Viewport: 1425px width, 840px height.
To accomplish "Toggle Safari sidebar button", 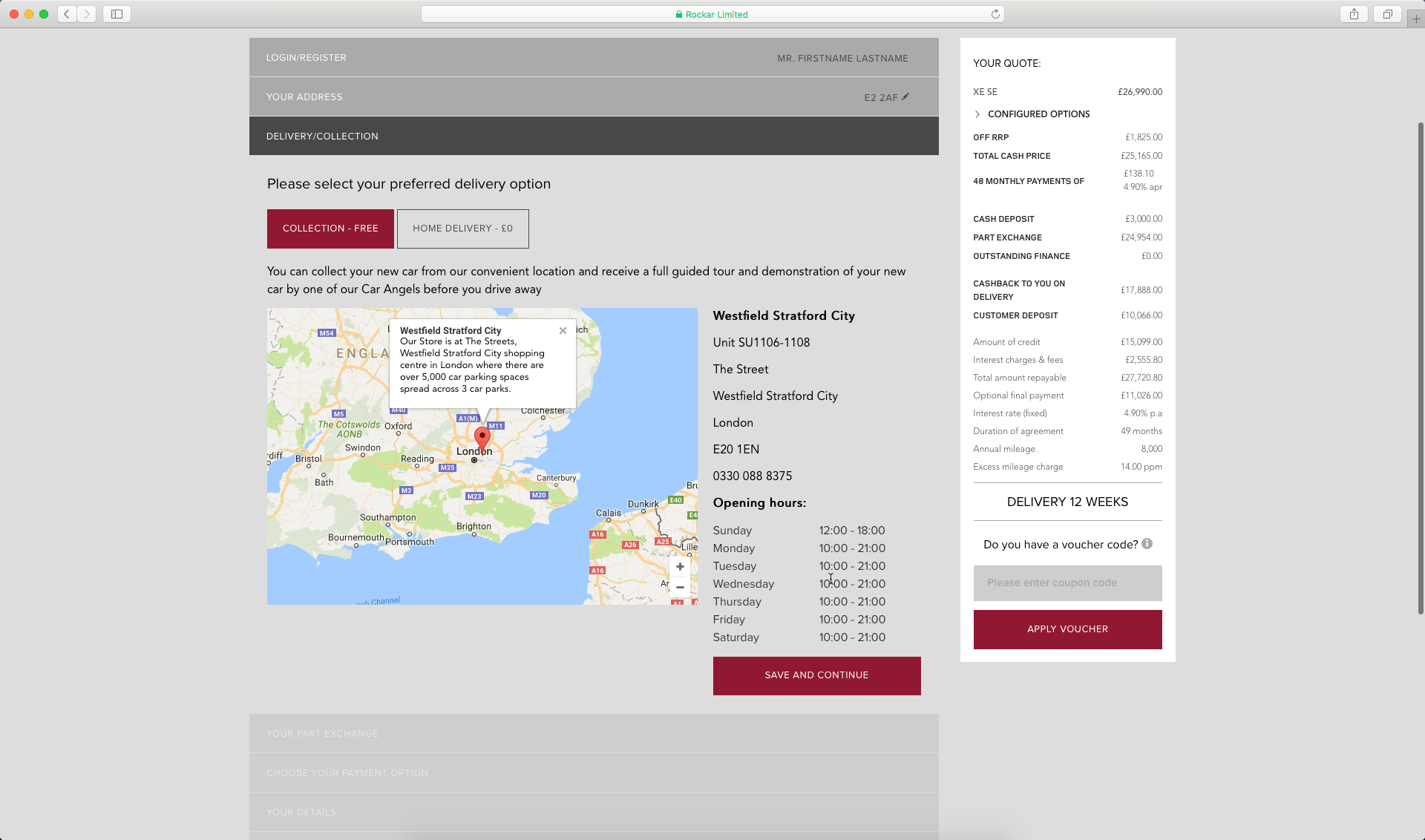I will (x=117, y=14).
